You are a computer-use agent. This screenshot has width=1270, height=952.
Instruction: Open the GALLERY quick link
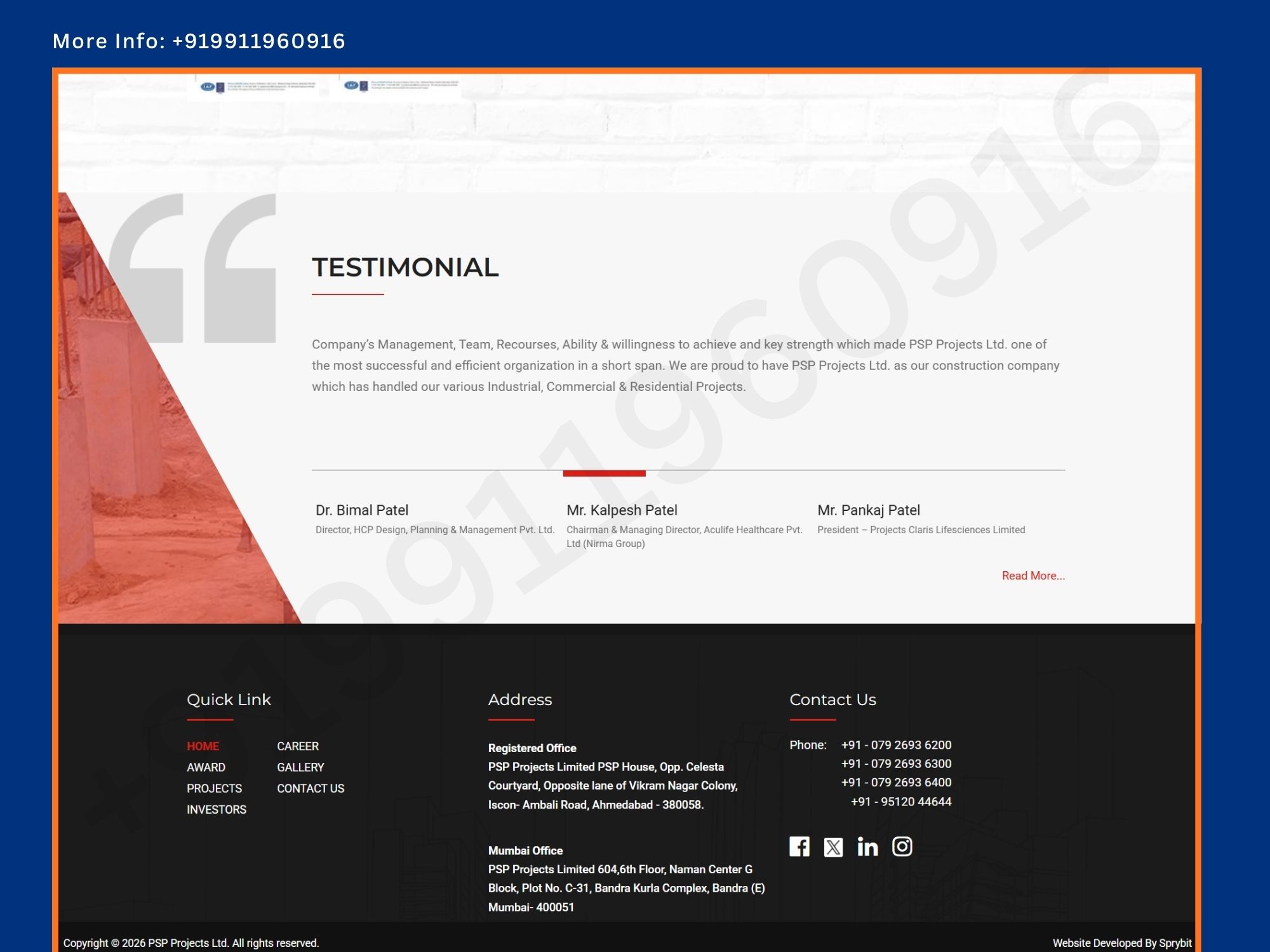[300, 767]
